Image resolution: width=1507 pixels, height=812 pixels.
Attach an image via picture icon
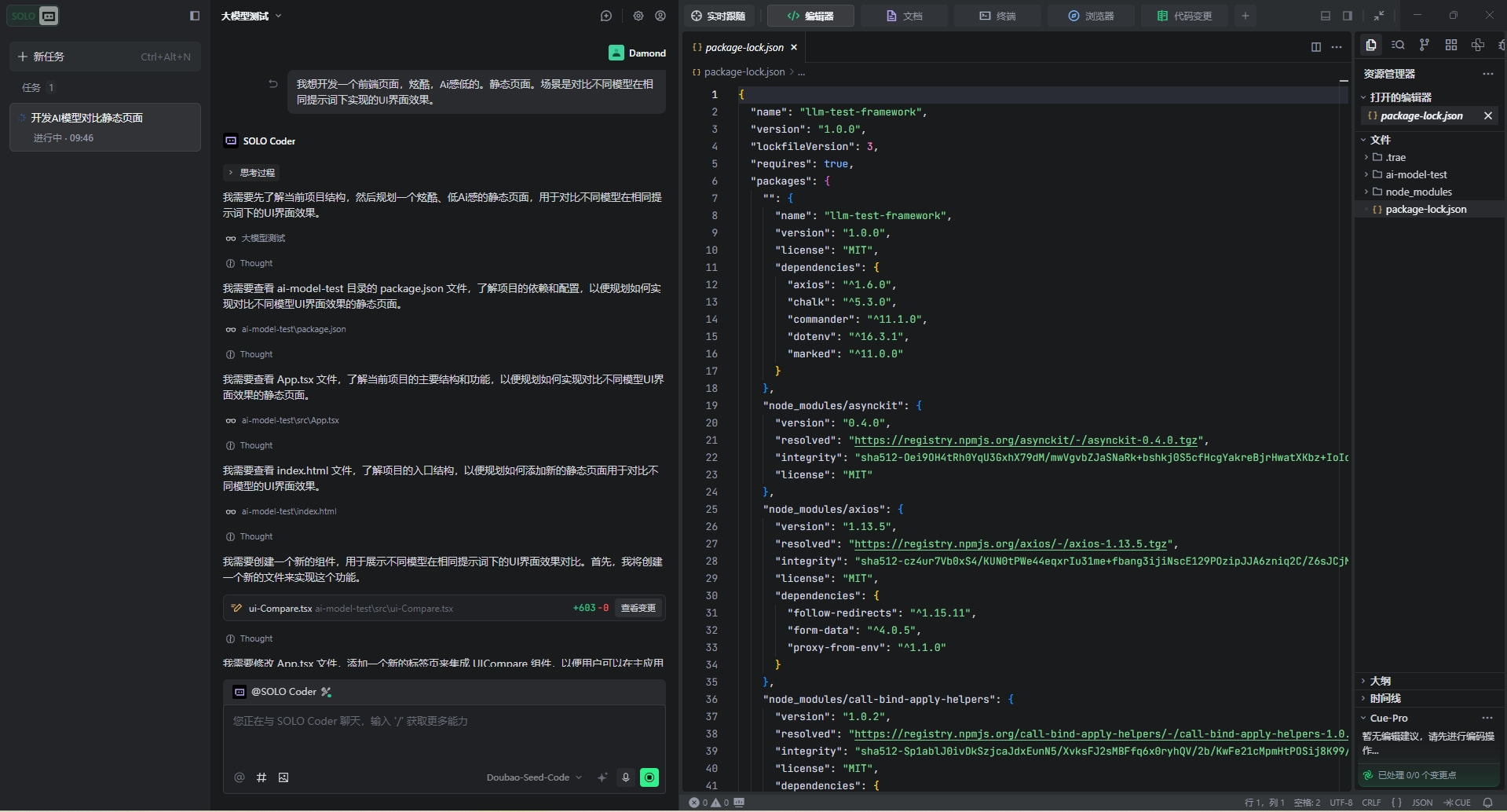(x=283, y=777)
